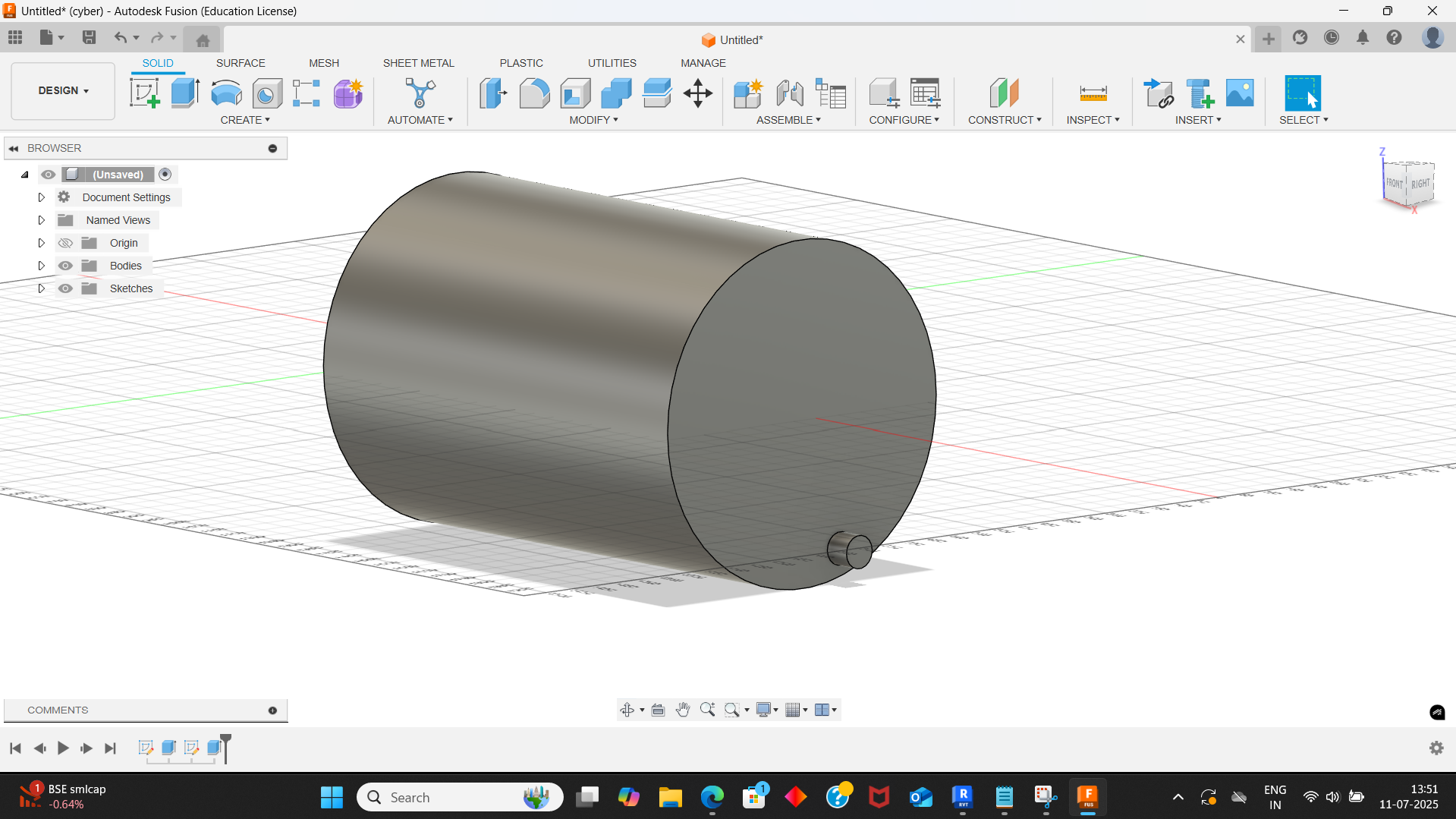Activate the Move/Copy tool

click(x=697, y=93)
